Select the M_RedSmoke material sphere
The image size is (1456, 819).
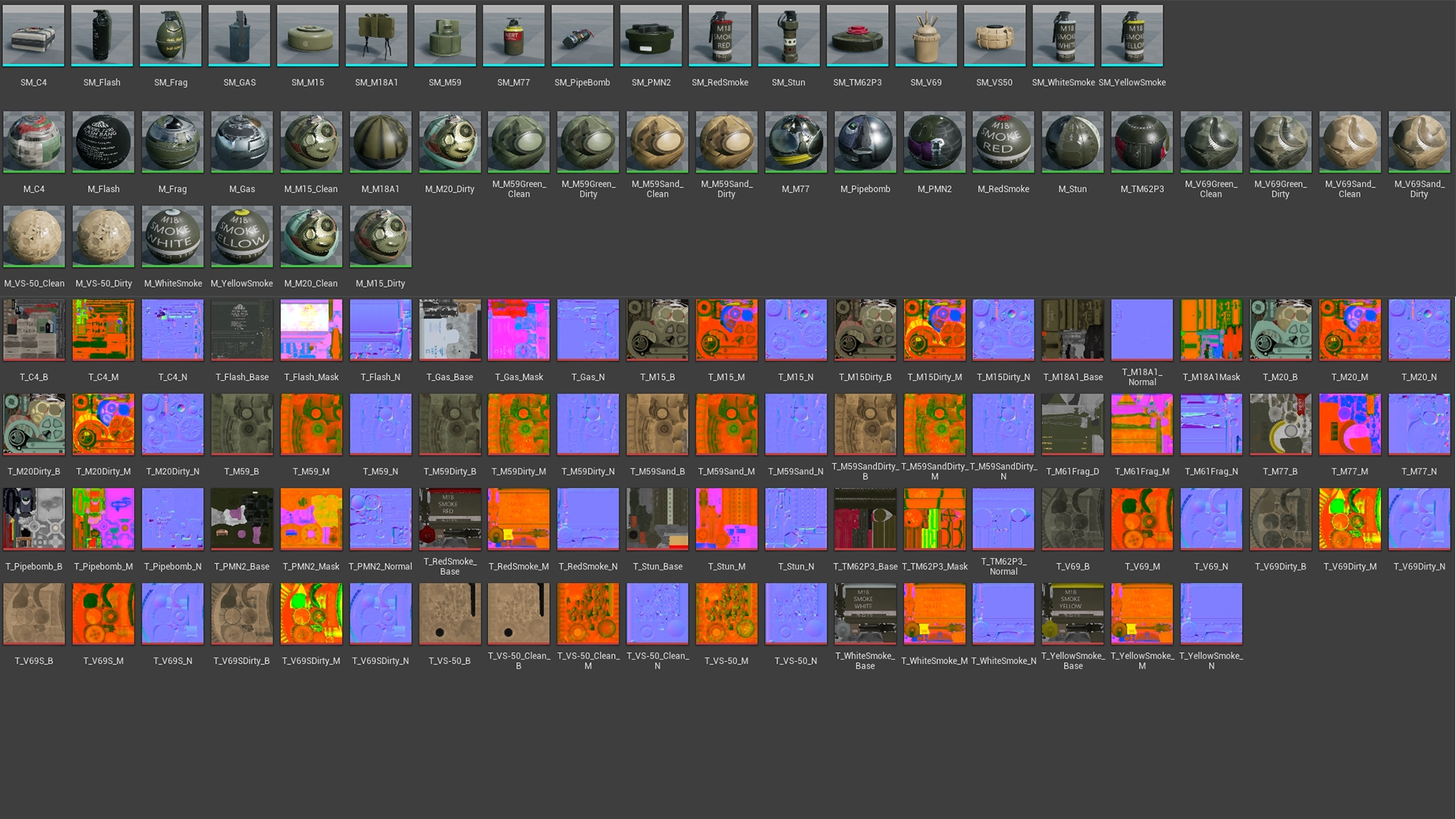click(x=1003, y=142)
